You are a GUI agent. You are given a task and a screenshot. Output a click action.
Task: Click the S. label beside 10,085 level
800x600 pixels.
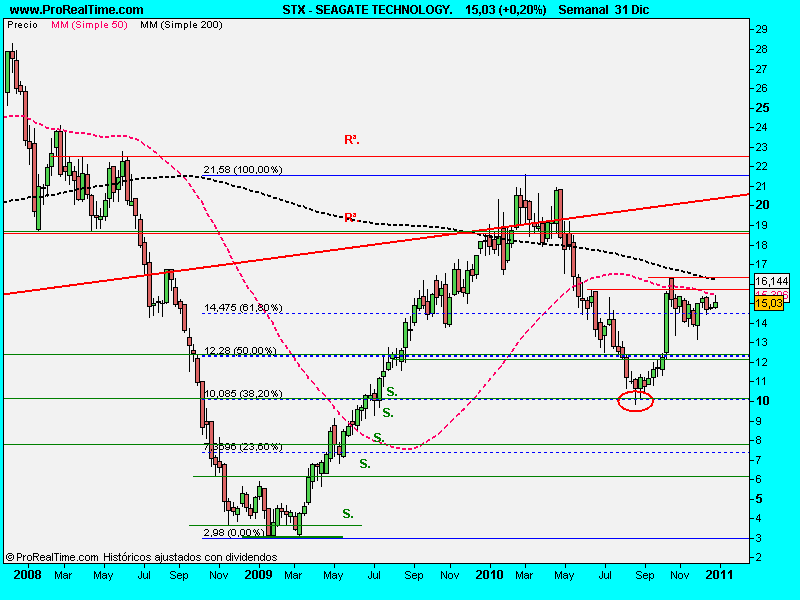coord(391,392)
